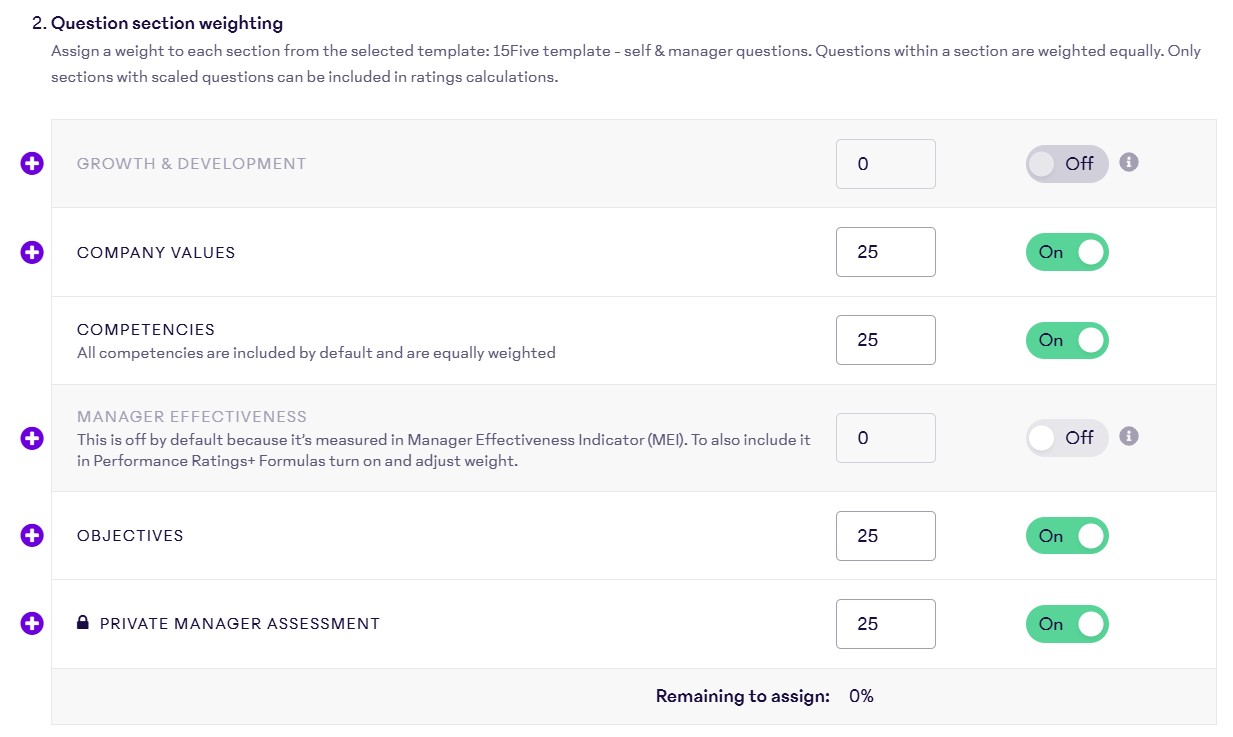1233x737 pixels.
Task: Click the Manager Effectiveness info icon
Action: tap(1129, 436)
